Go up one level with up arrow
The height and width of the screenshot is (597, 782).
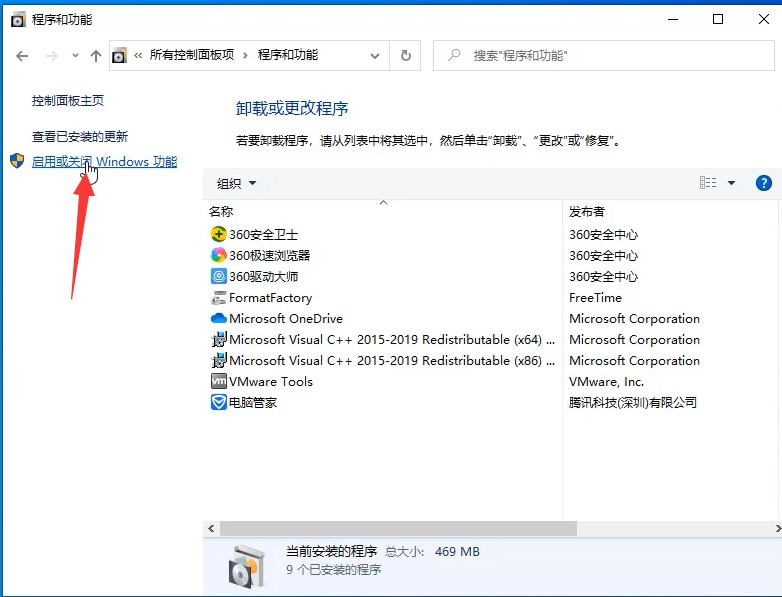pyautogui.click(x=96, y=56)
